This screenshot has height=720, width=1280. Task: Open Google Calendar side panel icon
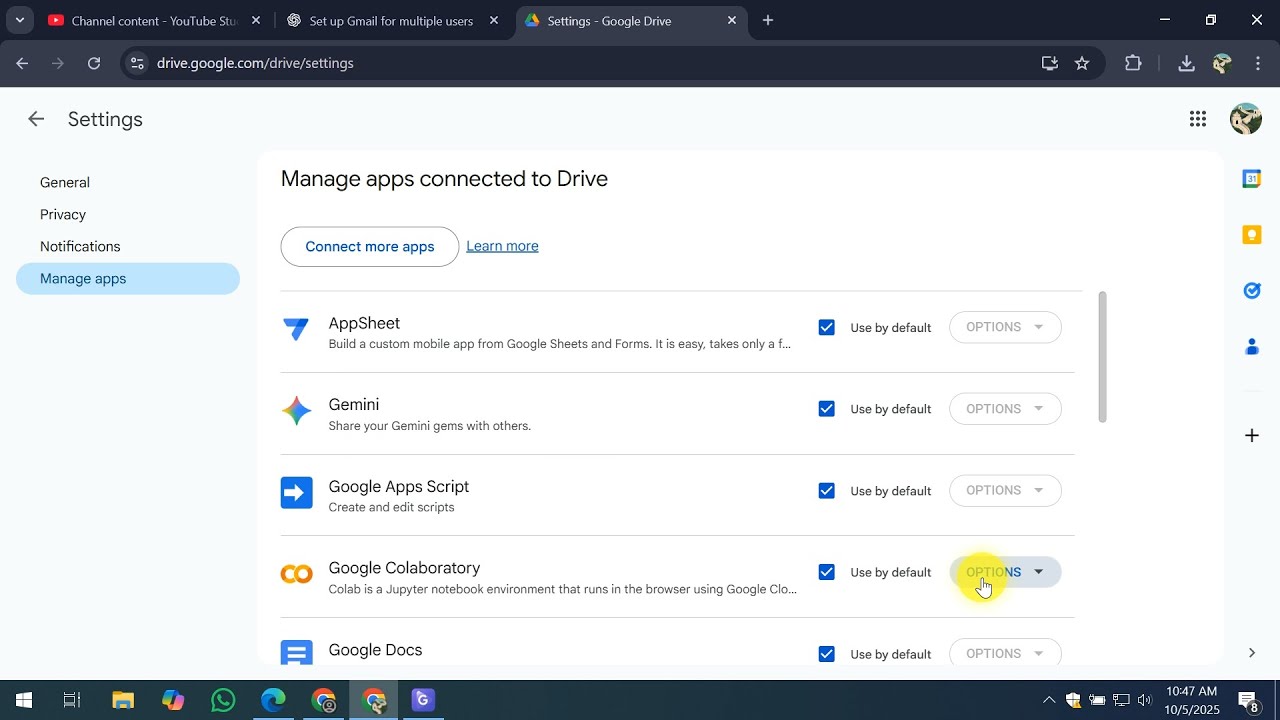pyautogui.click(x=1252, y=179)
